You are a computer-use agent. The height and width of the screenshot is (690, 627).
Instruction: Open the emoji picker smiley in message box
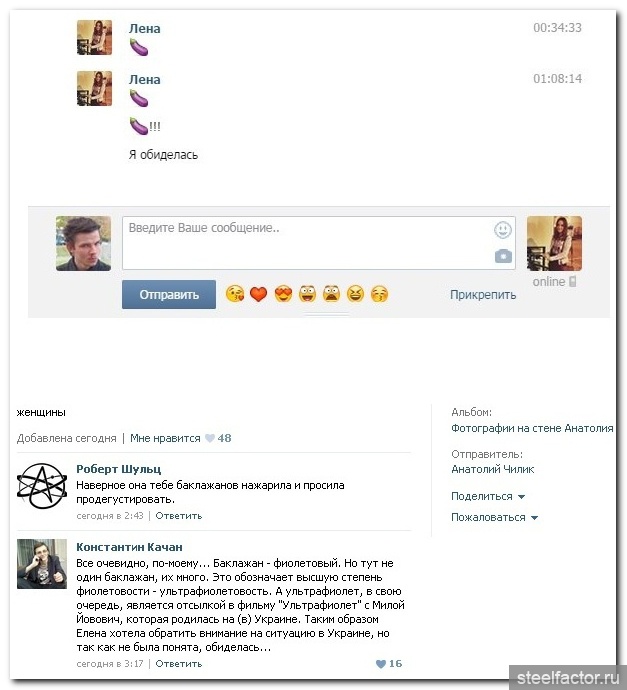point(502,230)
